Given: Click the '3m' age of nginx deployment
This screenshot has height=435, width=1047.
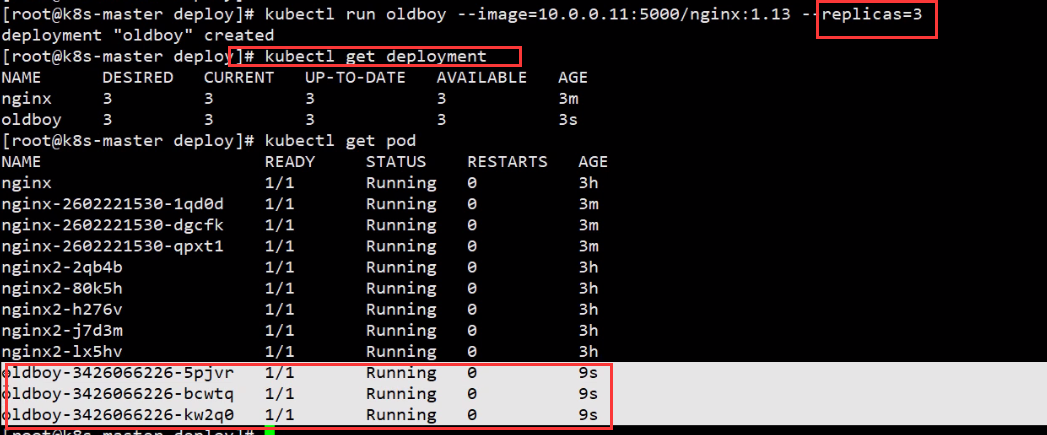Looking at the screenshot, I should point(568,100).
